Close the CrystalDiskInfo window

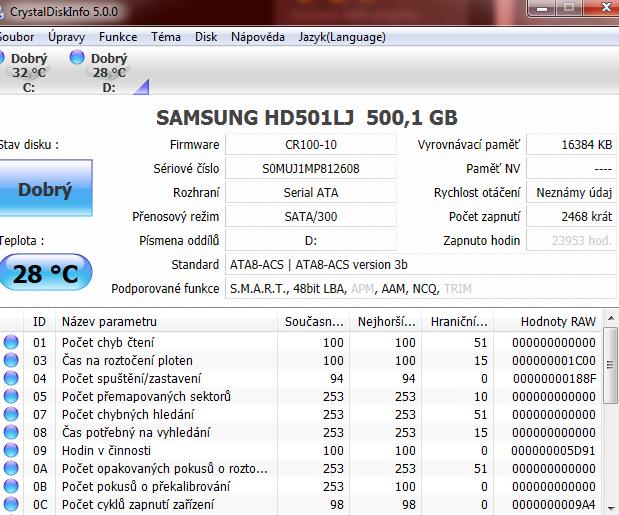tap(604, 7)
